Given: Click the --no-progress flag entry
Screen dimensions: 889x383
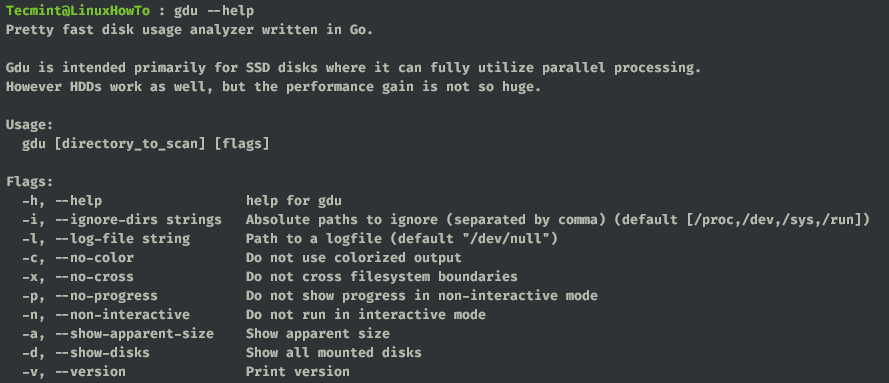Looking at the screenshot, I should (x=90, y=296).
